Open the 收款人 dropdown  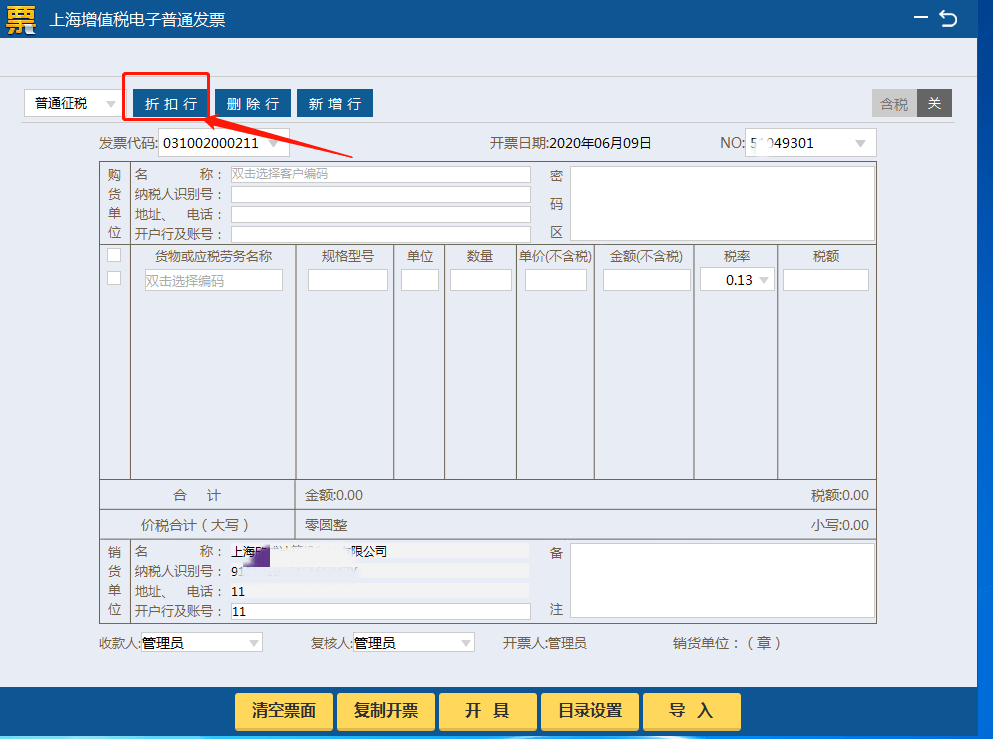coord(201,643)
